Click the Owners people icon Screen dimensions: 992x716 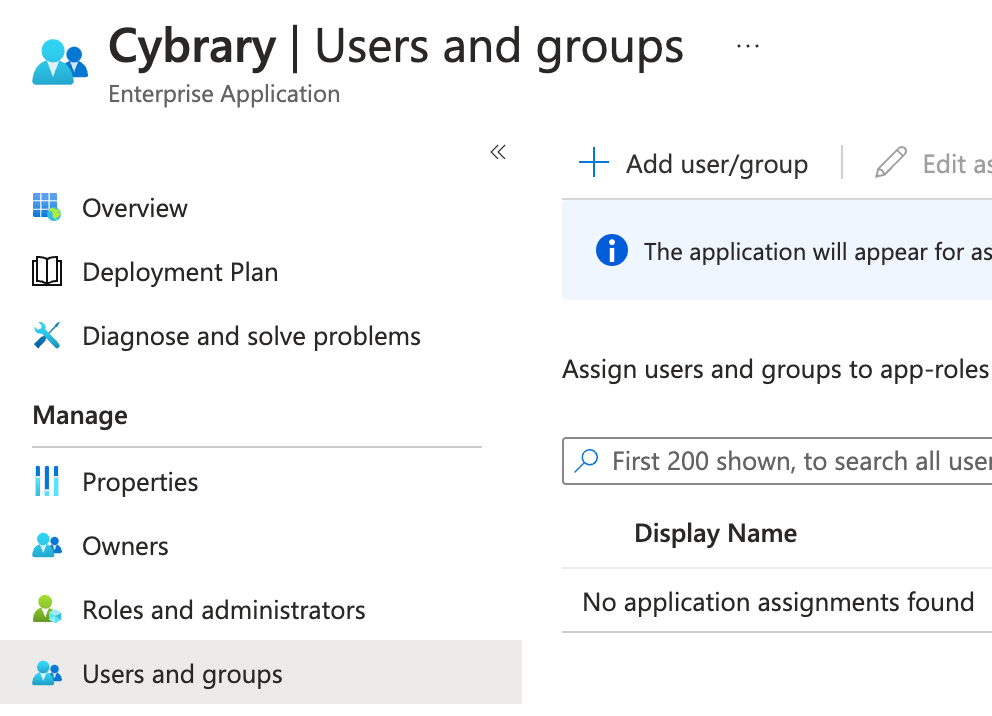[47, 545]
